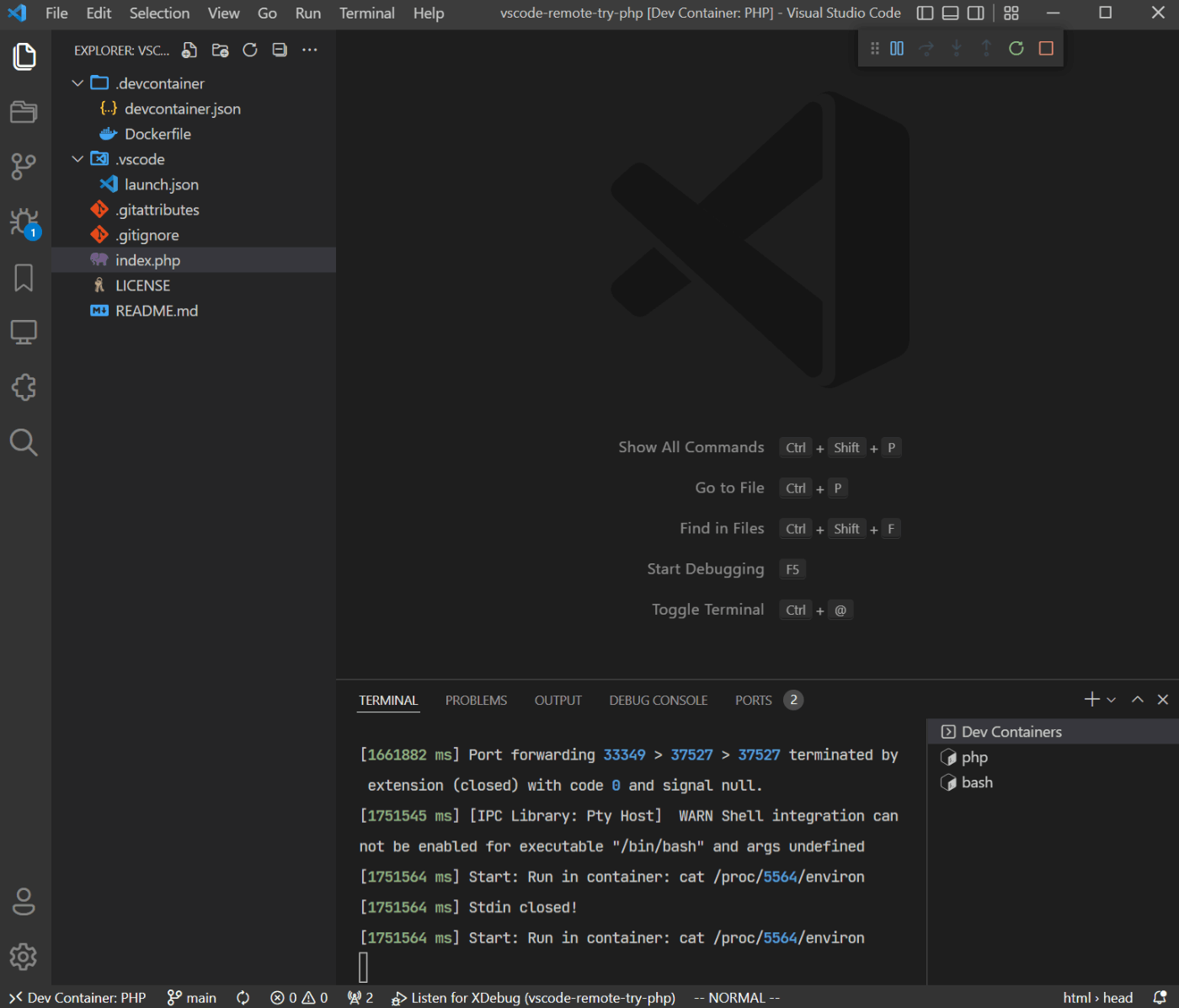The width and height of the screenshot is (1179, 1008).
Task: Maximize the terminal panel size
Action: pos(1138,700)
